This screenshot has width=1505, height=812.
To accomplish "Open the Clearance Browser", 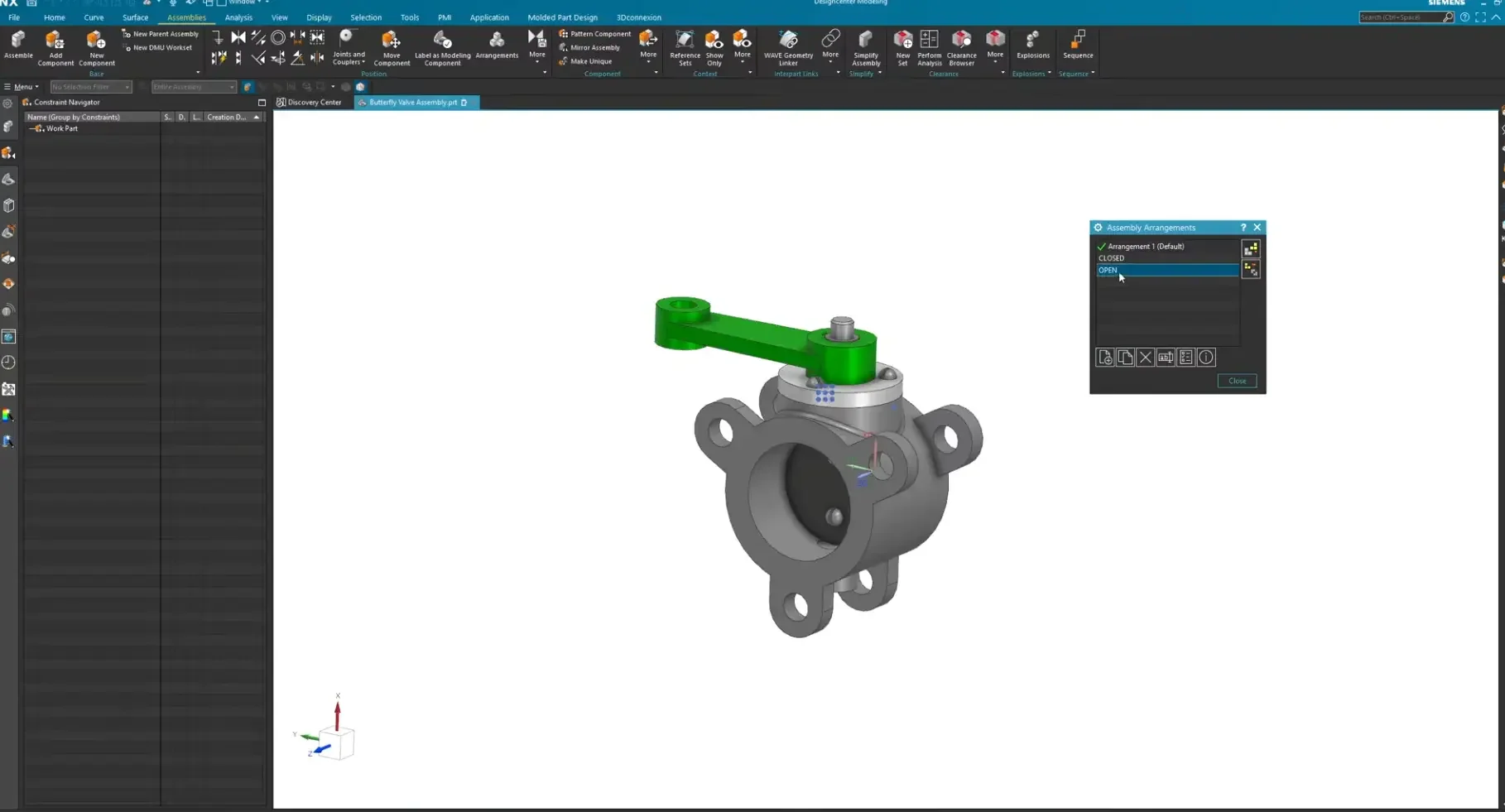I will (961, 48).
